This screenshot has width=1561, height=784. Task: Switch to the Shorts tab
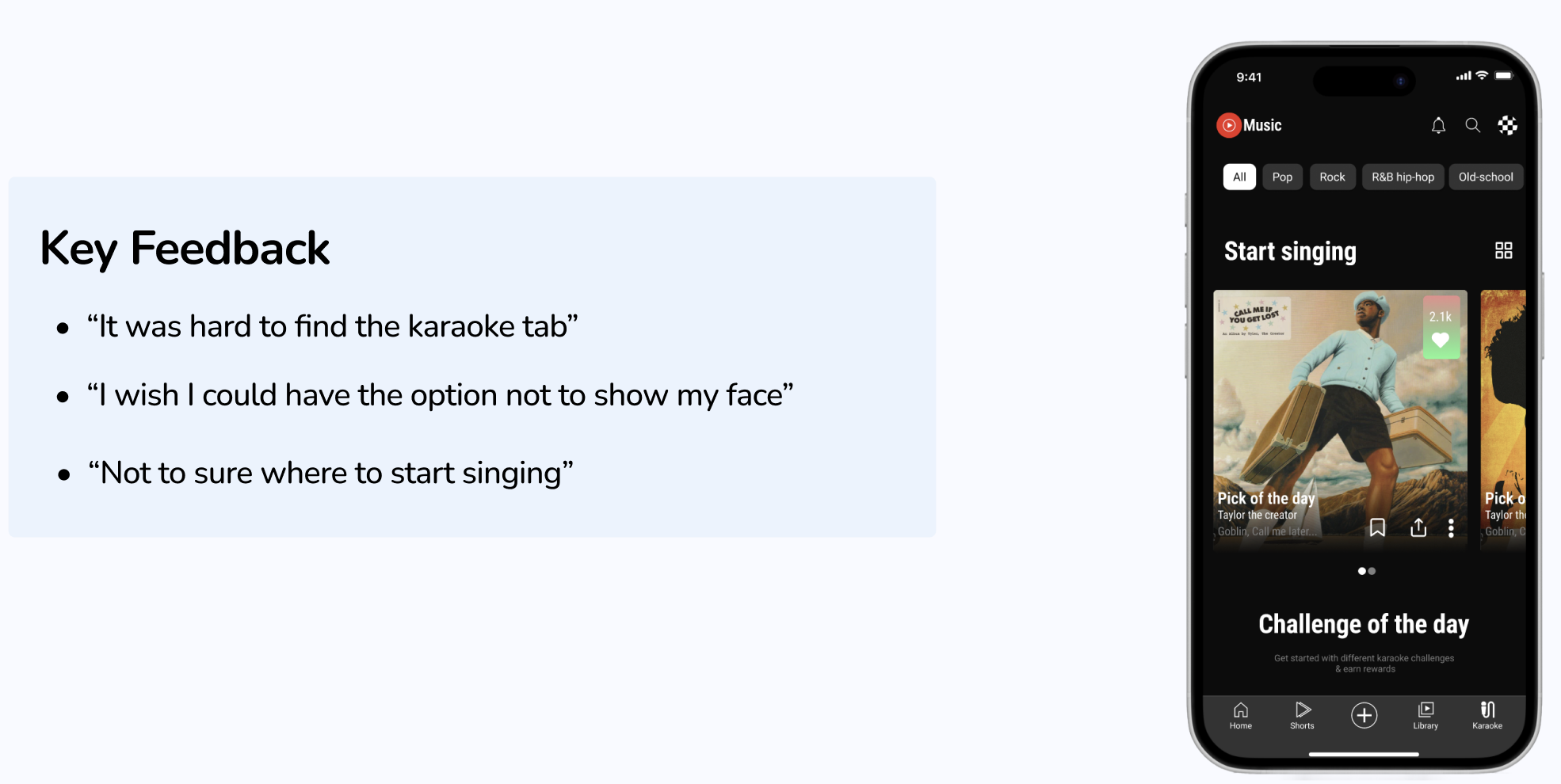click(x=1302, y=715)
